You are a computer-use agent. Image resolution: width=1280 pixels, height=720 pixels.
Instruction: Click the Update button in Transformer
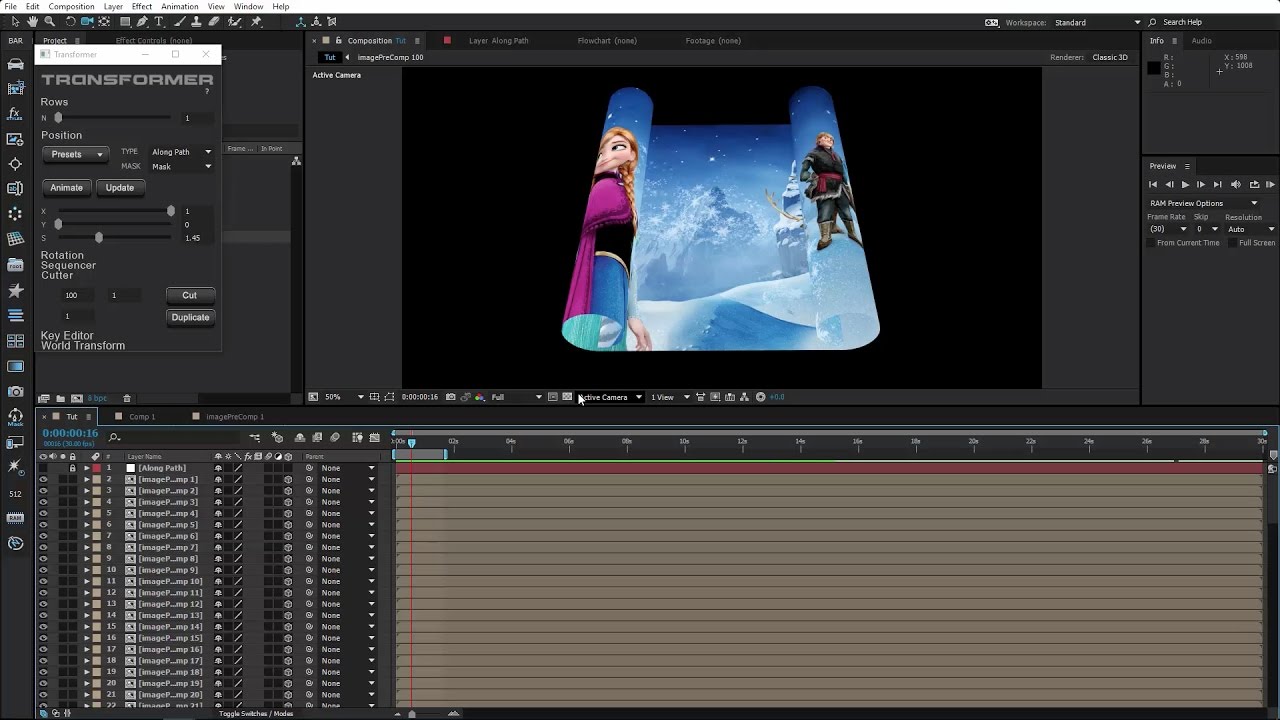(120, 187)
